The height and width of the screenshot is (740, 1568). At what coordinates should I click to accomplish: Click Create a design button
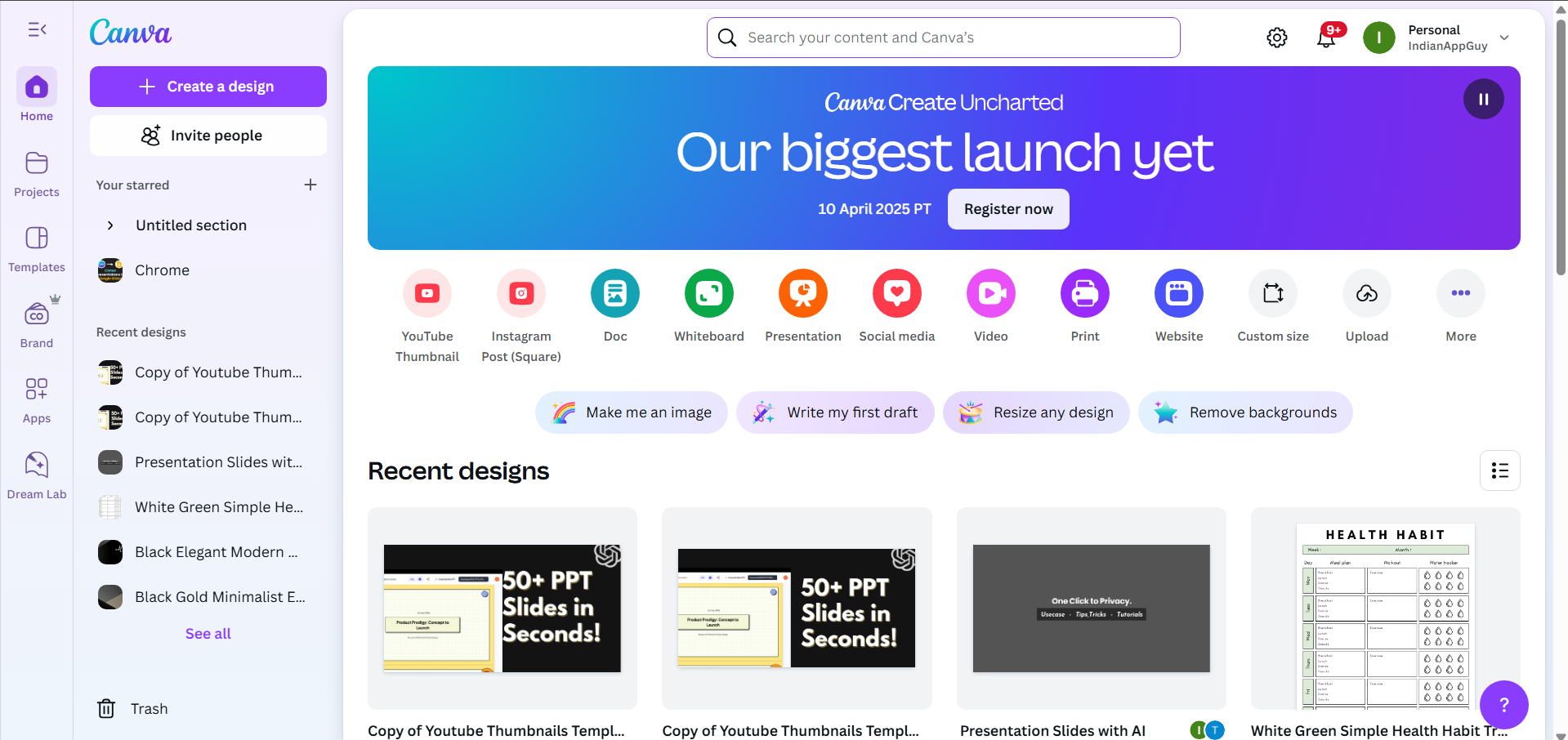pos(208,87)
